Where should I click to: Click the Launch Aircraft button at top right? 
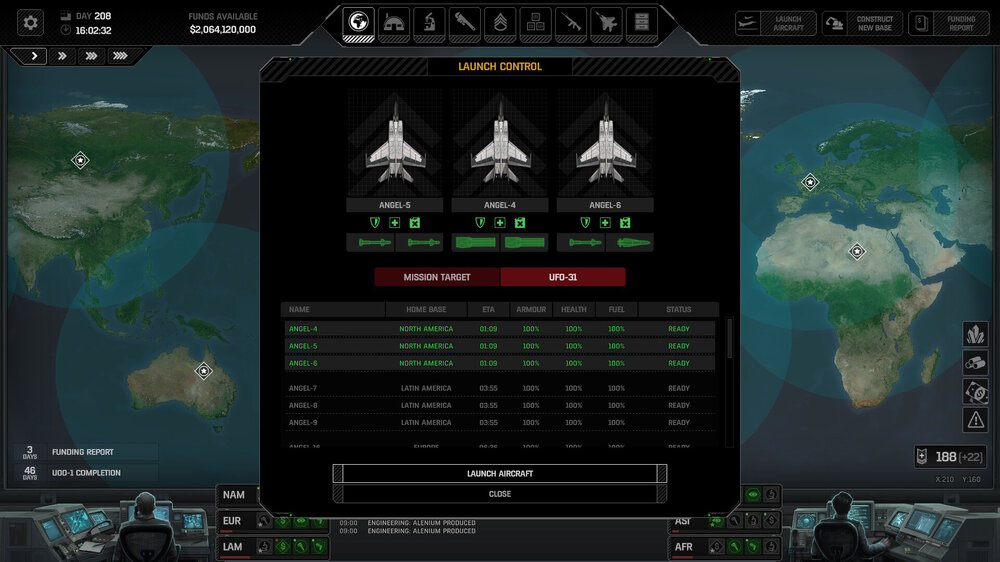click(x=776, y=24)
